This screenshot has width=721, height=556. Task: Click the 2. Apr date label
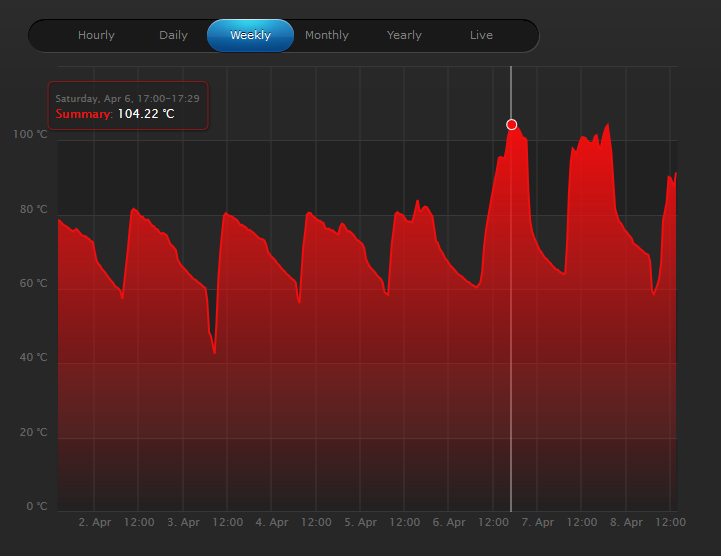tap(94, 522)
